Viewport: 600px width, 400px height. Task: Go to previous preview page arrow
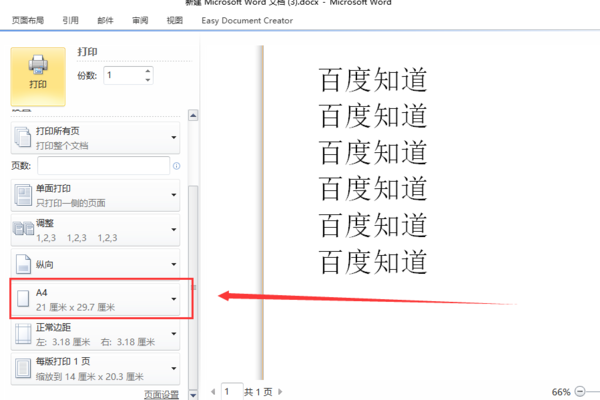(213, 392)
